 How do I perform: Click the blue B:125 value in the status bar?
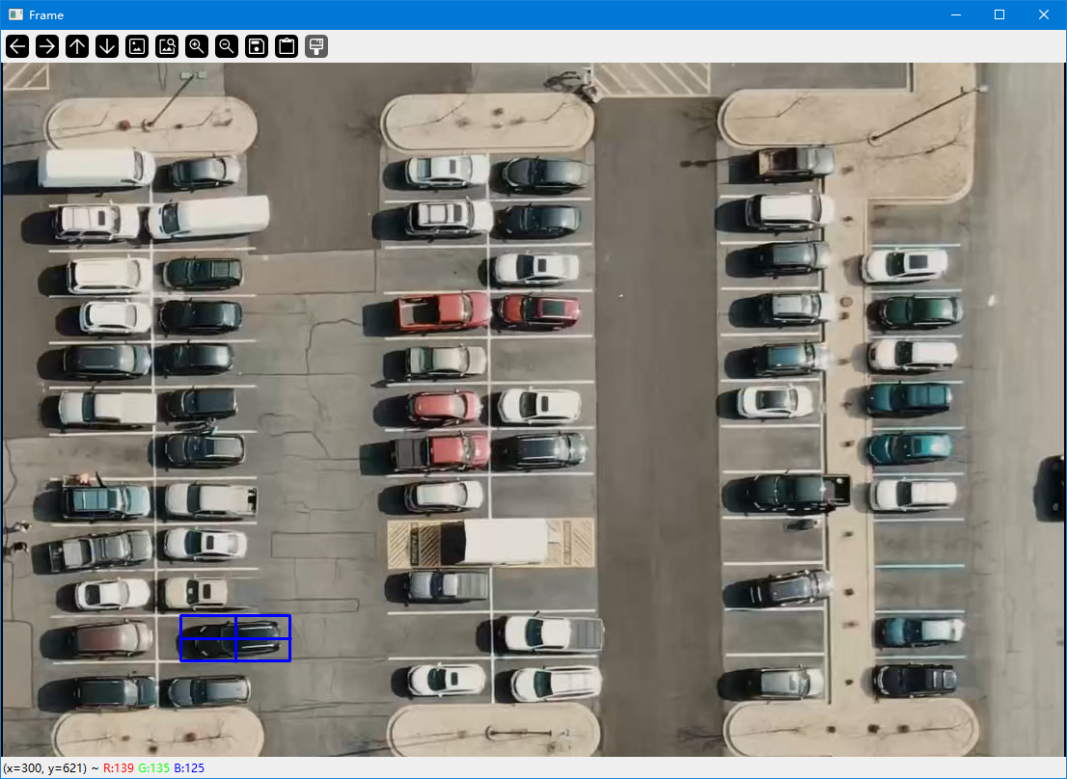tap(189, 768)
